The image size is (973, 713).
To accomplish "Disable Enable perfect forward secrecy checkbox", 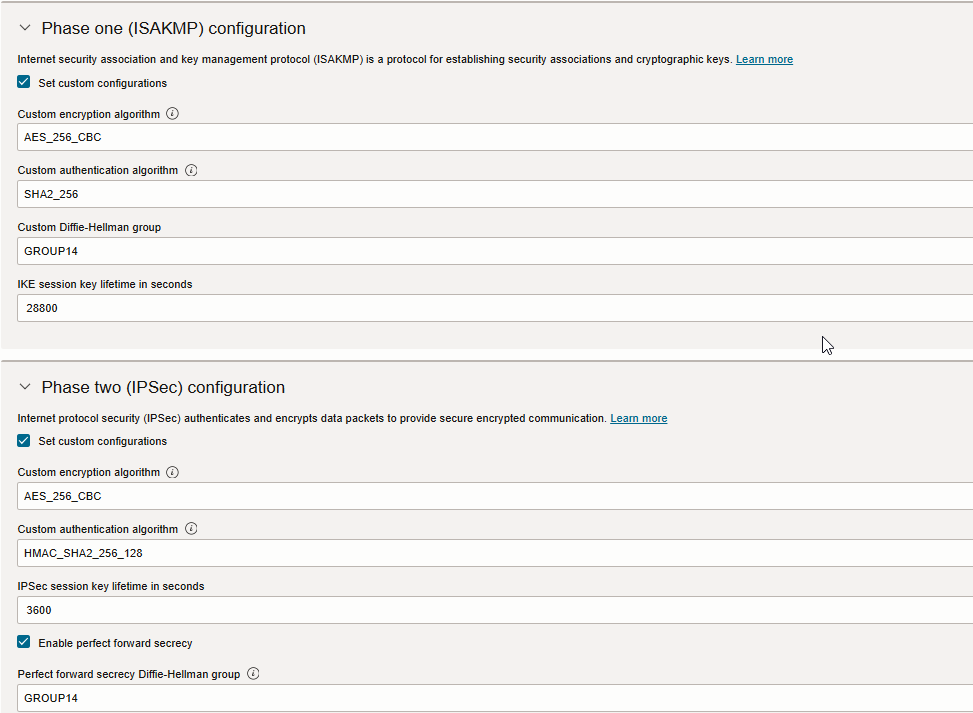I will click(24, 643).
